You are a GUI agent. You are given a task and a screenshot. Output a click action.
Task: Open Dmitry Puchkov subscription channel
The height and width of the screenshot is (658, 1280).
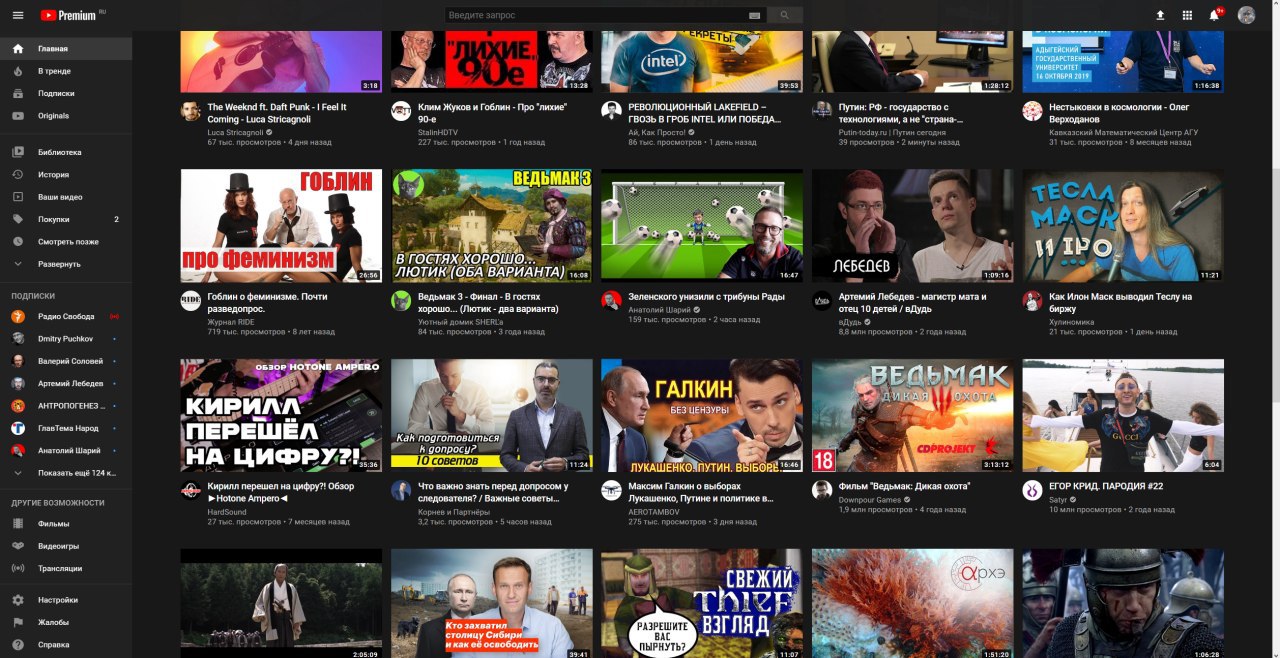pos(66,338)
